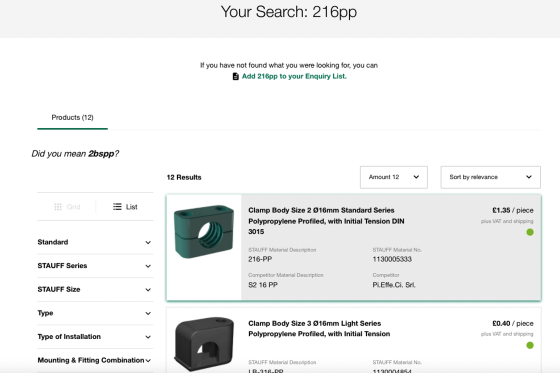Image resolution: width=560 pixels, height=373 pixels.
Task: Expand the STAUFF Size filter
Action: (x=95, y=289)
